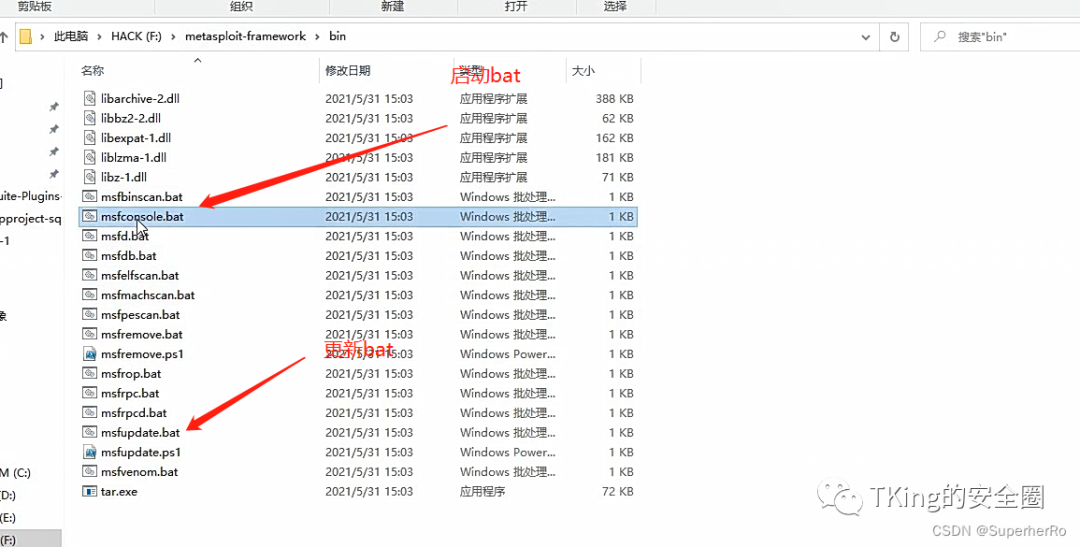Open the 选择 ribbon group
Screen dimensions: 1080x547
click(x=615, y=7)
